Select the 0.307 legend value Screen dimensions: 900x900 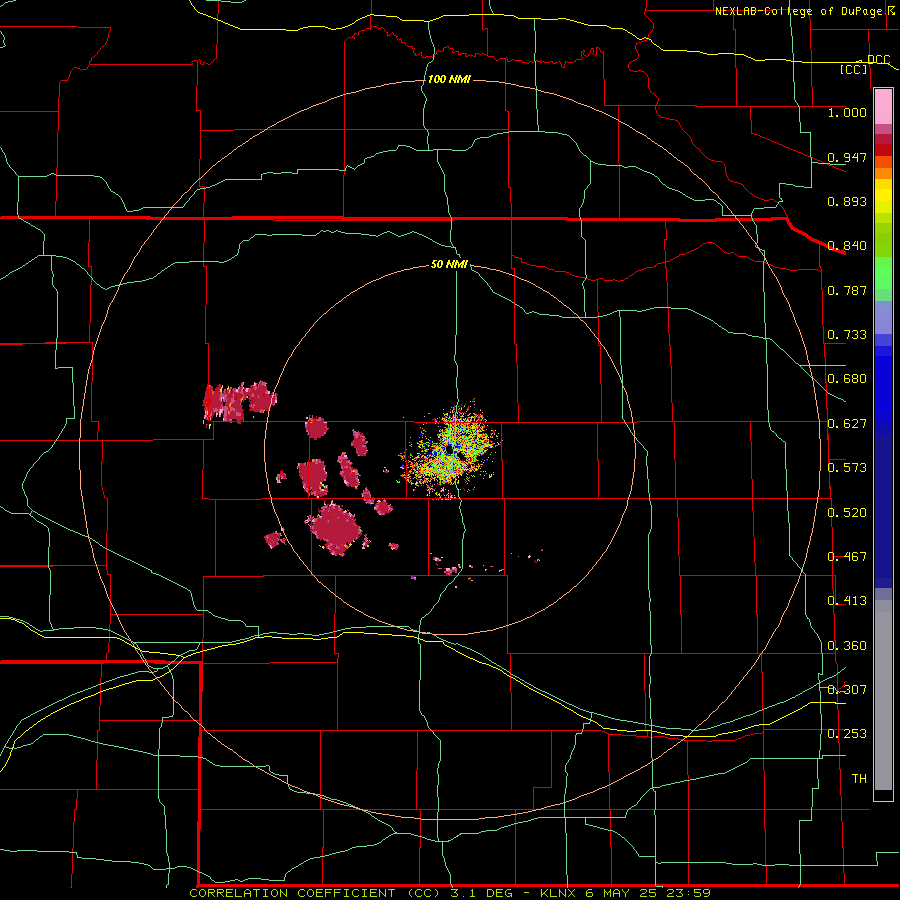[x=847, y=690]
